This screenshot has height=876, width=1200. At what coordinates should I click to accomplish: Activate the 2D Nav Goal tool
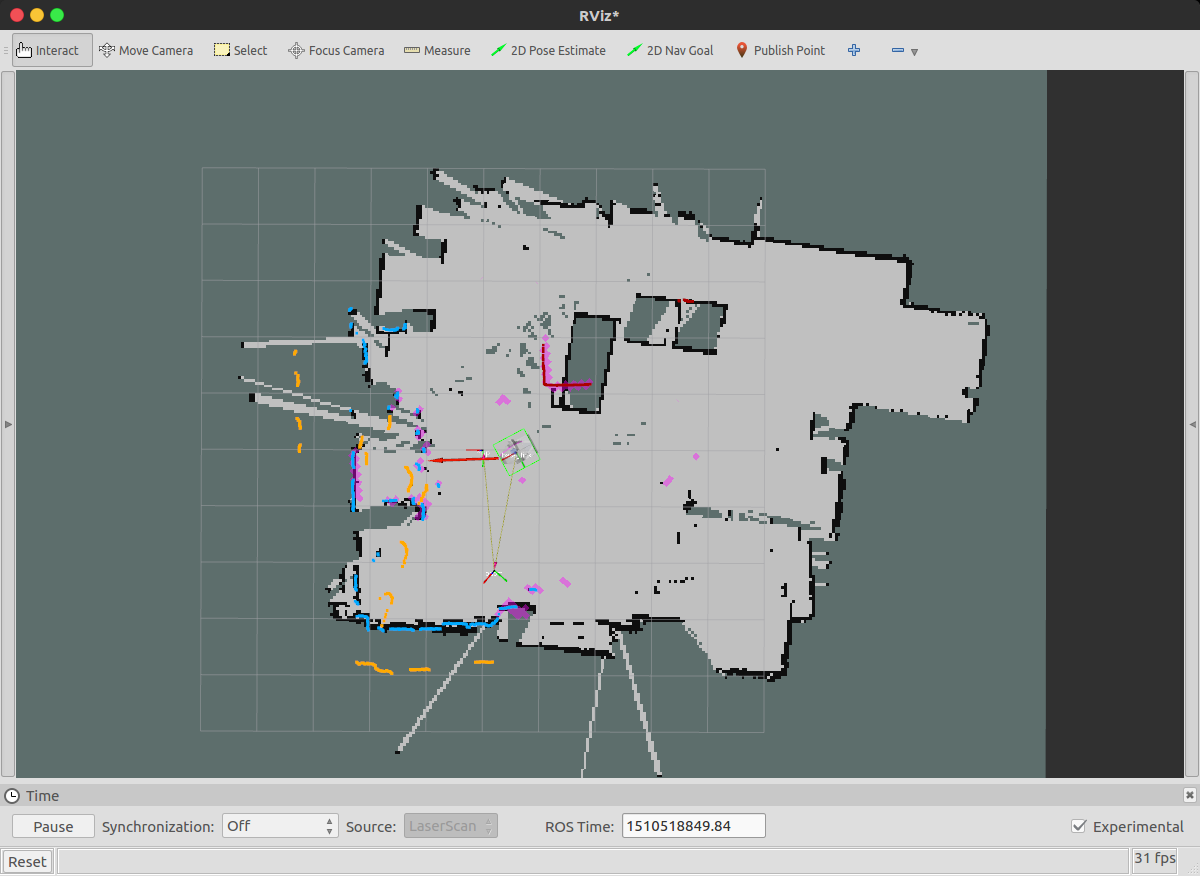tap(670, 50)
